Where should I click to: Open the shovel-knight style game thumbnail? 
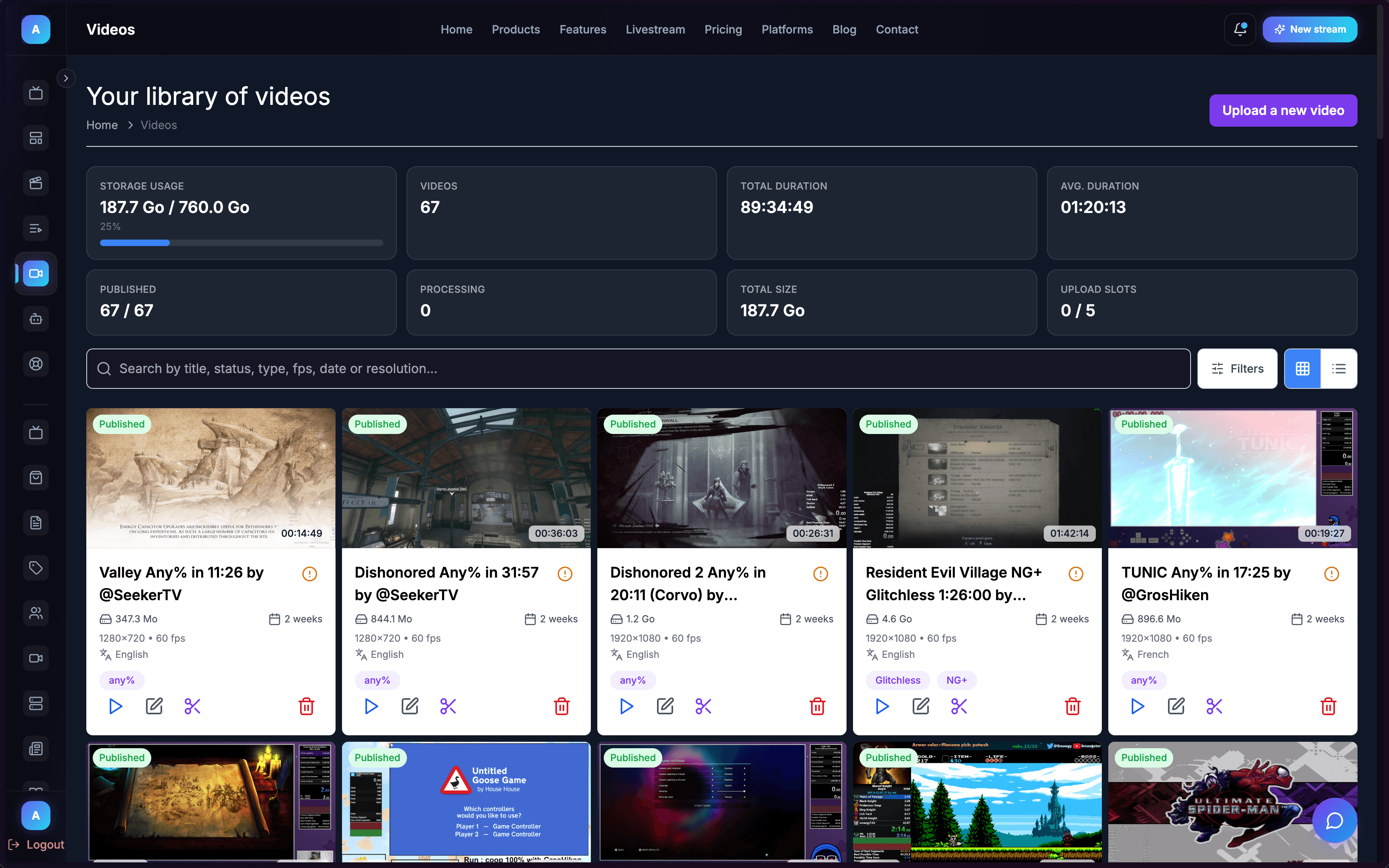point(977,802)
